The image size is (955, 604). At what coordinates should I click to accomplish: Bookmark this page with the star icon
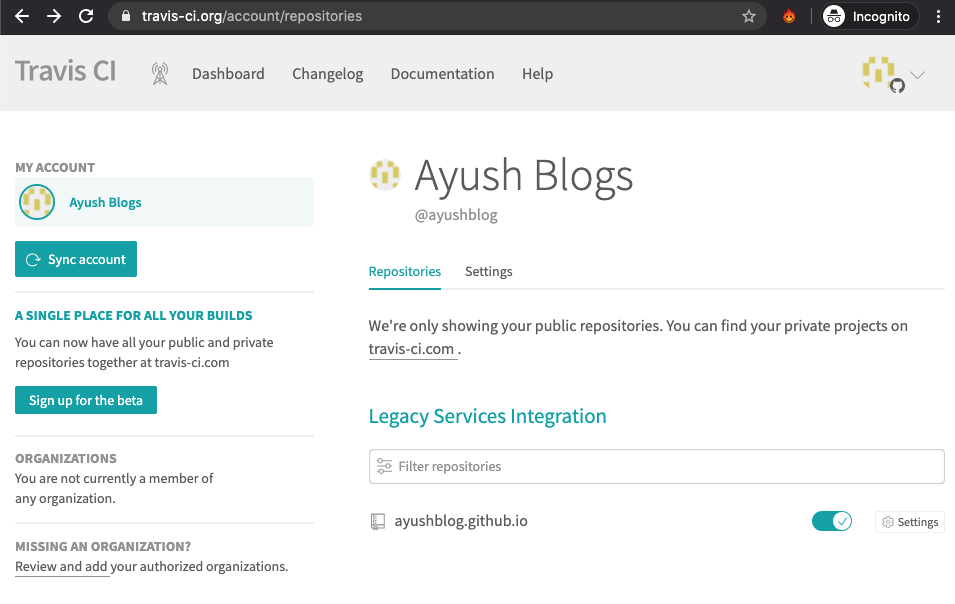[749, 16]
